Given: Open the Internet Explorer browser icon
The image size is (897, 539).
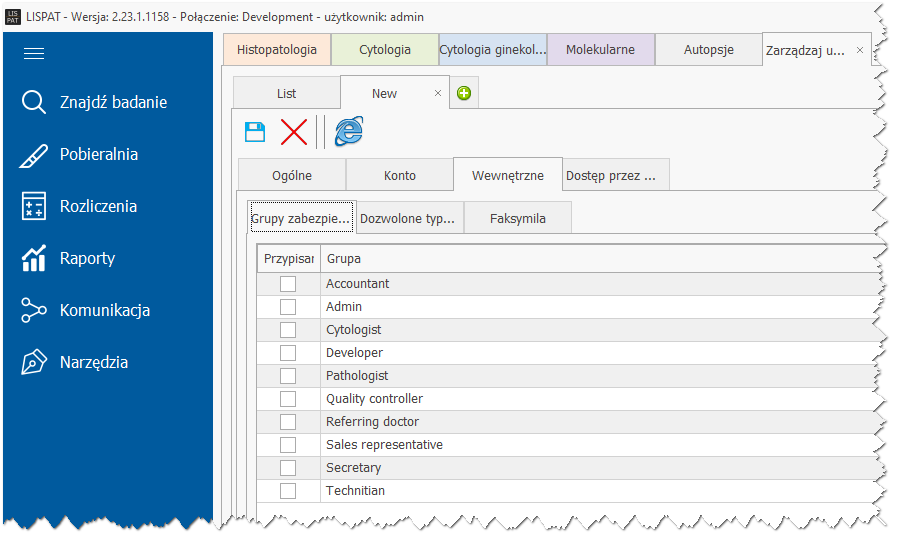Looking at the screenshot, I should click(x=348, y=131).
